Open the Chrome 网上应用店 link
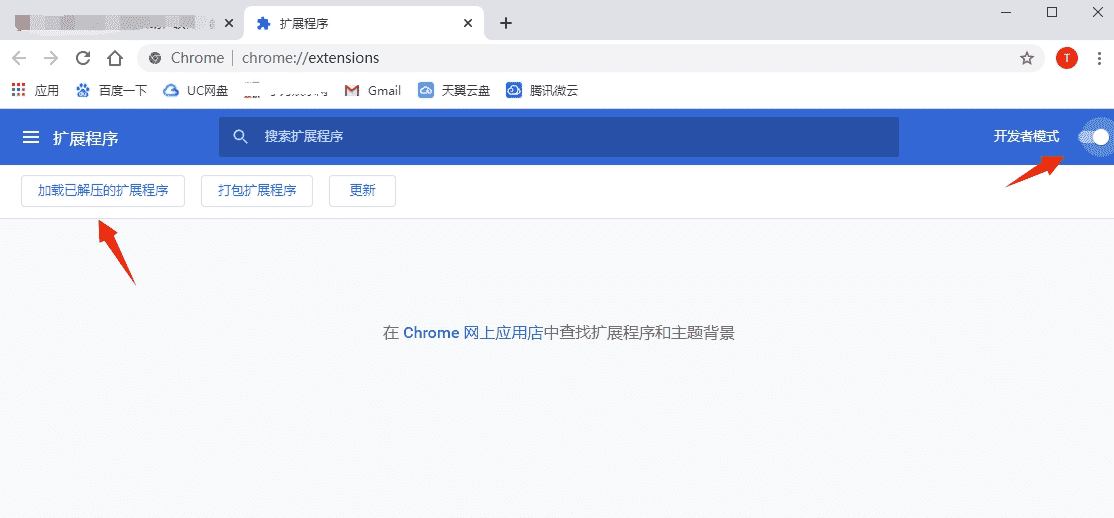1114x518 pixels. click(472, 333)
